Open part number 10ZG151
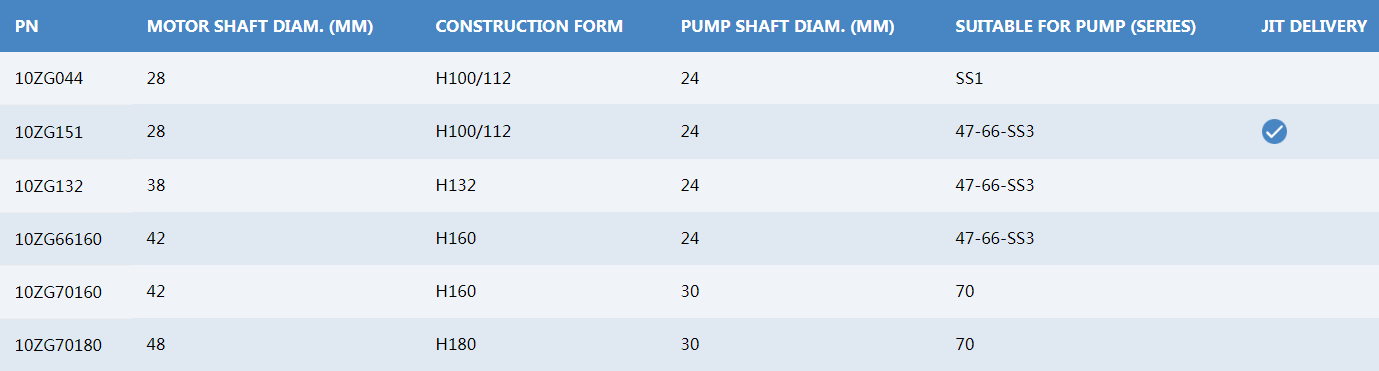The image size is (1379, 371). point(48,132)
